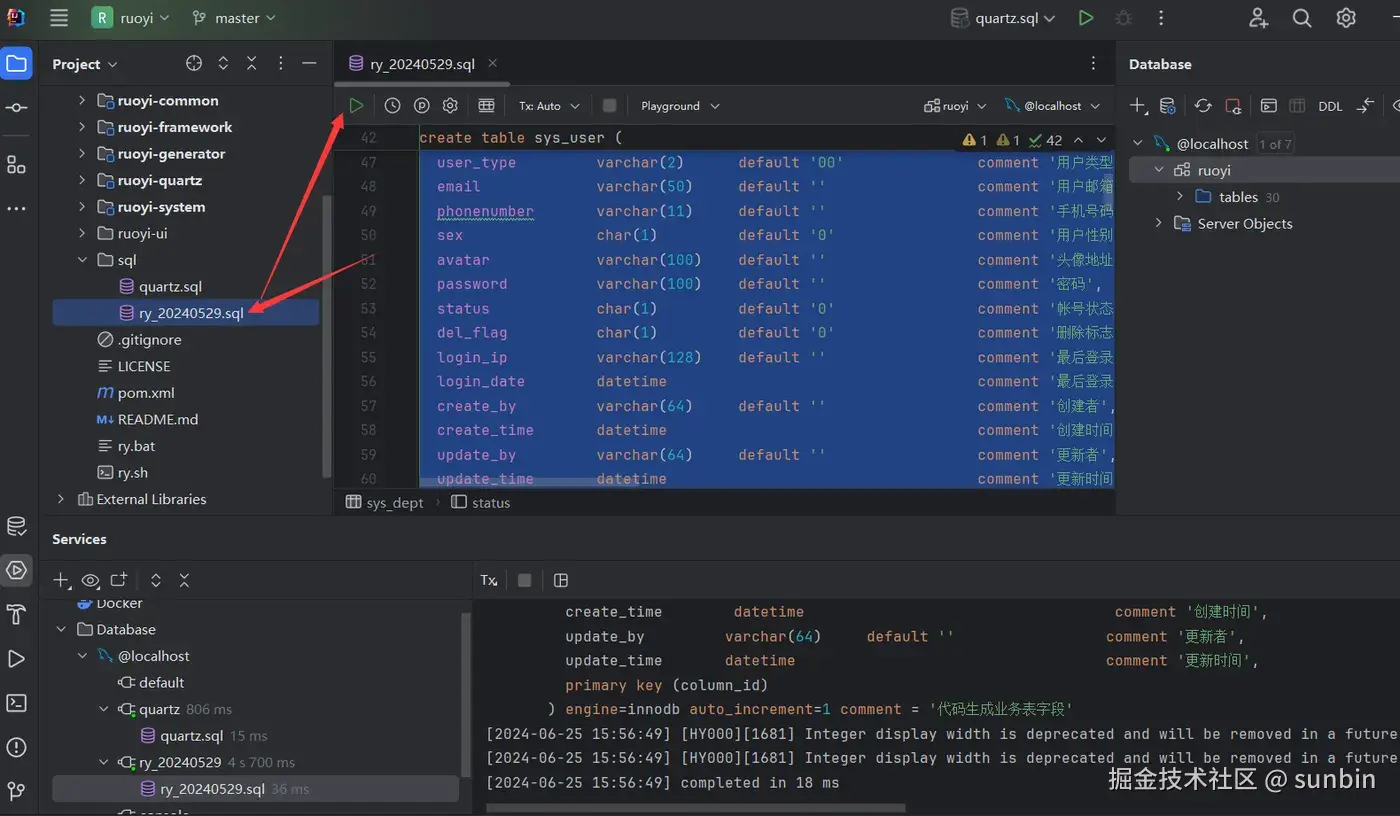Screen dimensions: 1400x816
Task: Open the Git sidebar icon
Action: (16, 791)
